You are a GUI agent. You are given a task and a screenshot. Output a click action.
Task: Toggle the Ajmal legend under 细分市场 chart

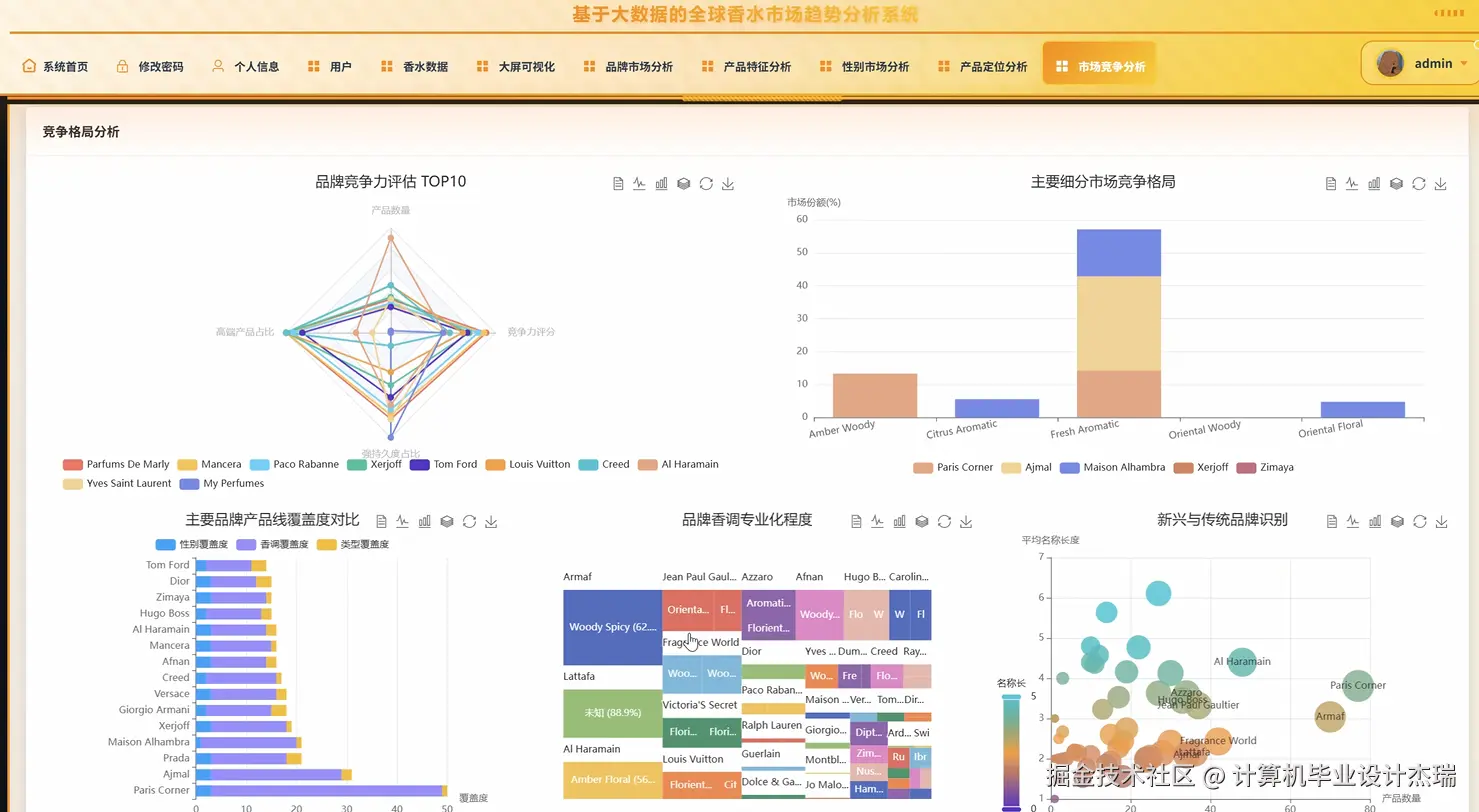pos(1029,467)
